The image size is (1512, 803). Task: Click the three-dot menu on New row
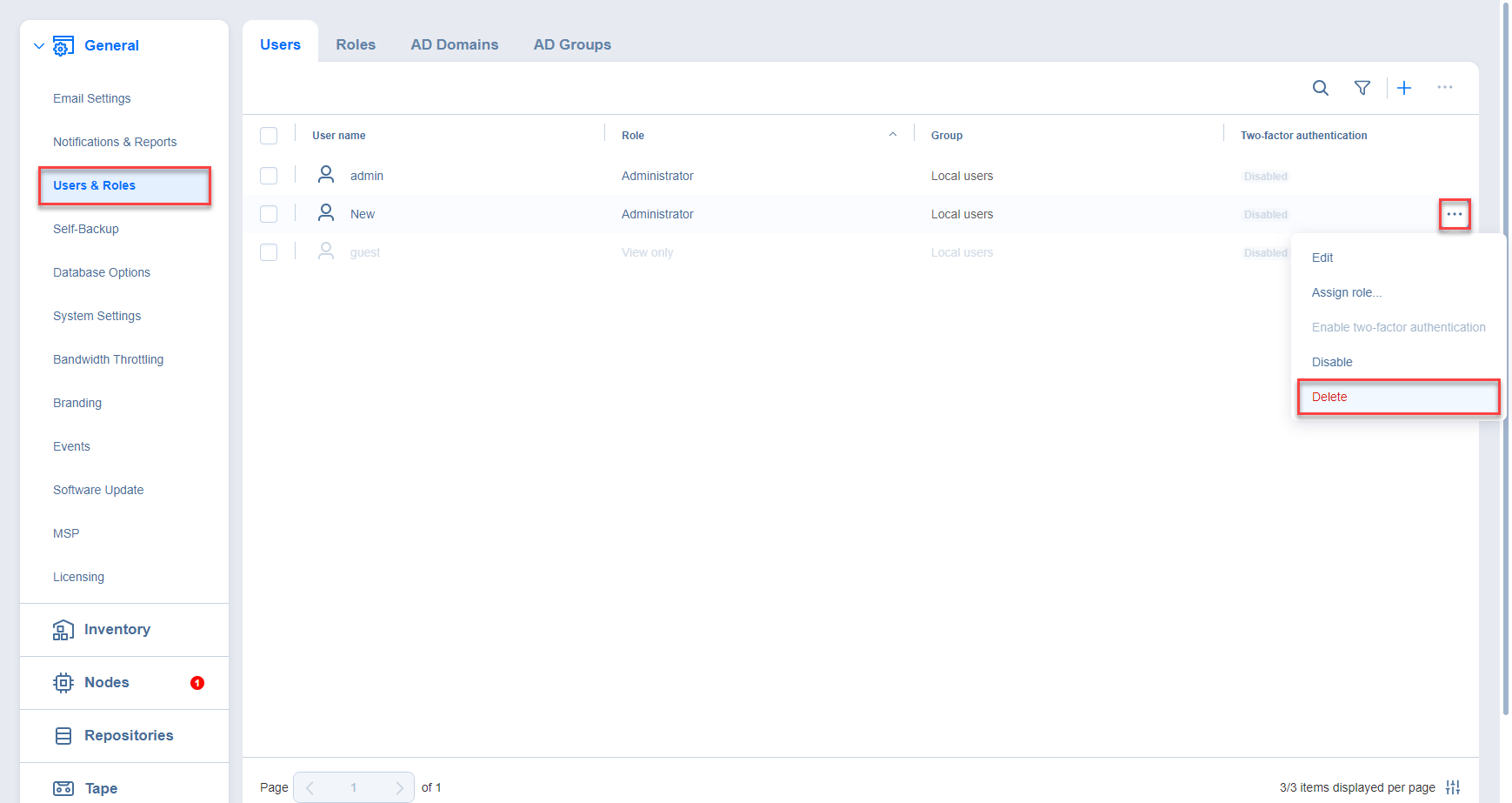[1454, 214]
